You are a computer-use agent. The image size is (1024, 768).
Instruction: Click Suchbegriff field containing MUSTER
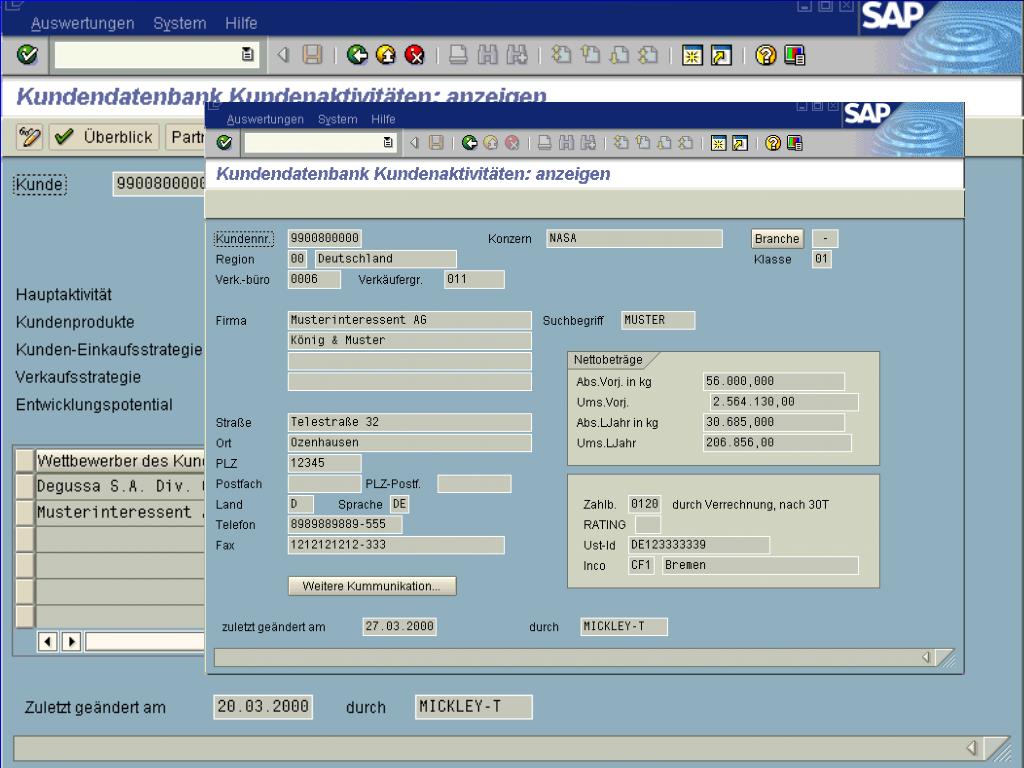click(x=658, y=320)
